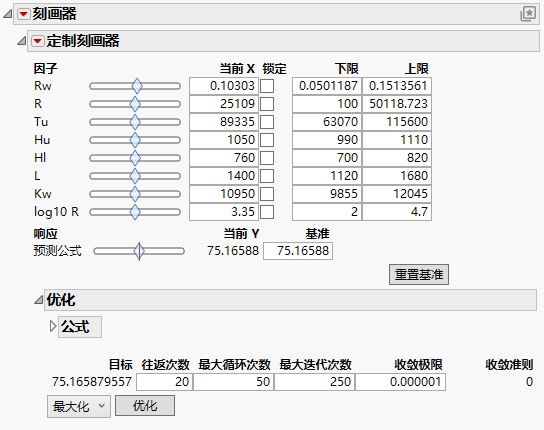Click R lower limit field 100
The height and width of the screenshot is (430, 544).
click(327, 104)
